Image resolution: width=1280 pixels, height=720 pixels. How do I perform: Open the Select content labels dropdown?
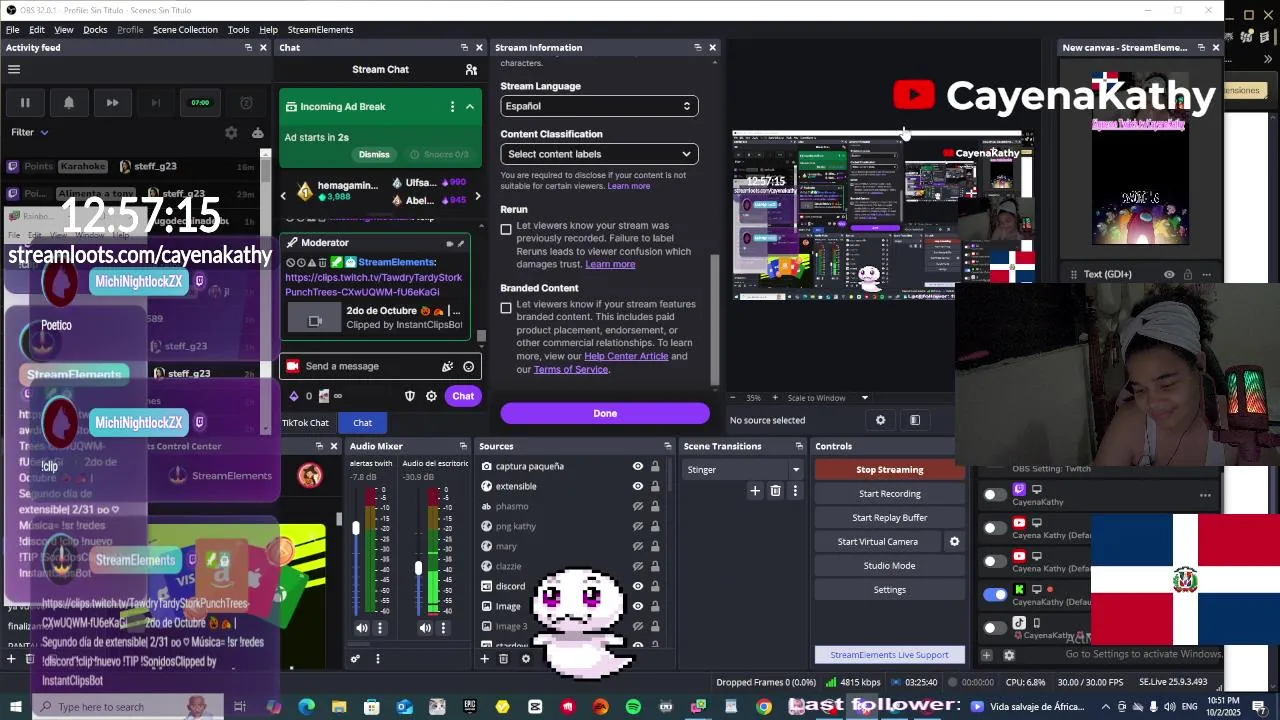[599, 154]
